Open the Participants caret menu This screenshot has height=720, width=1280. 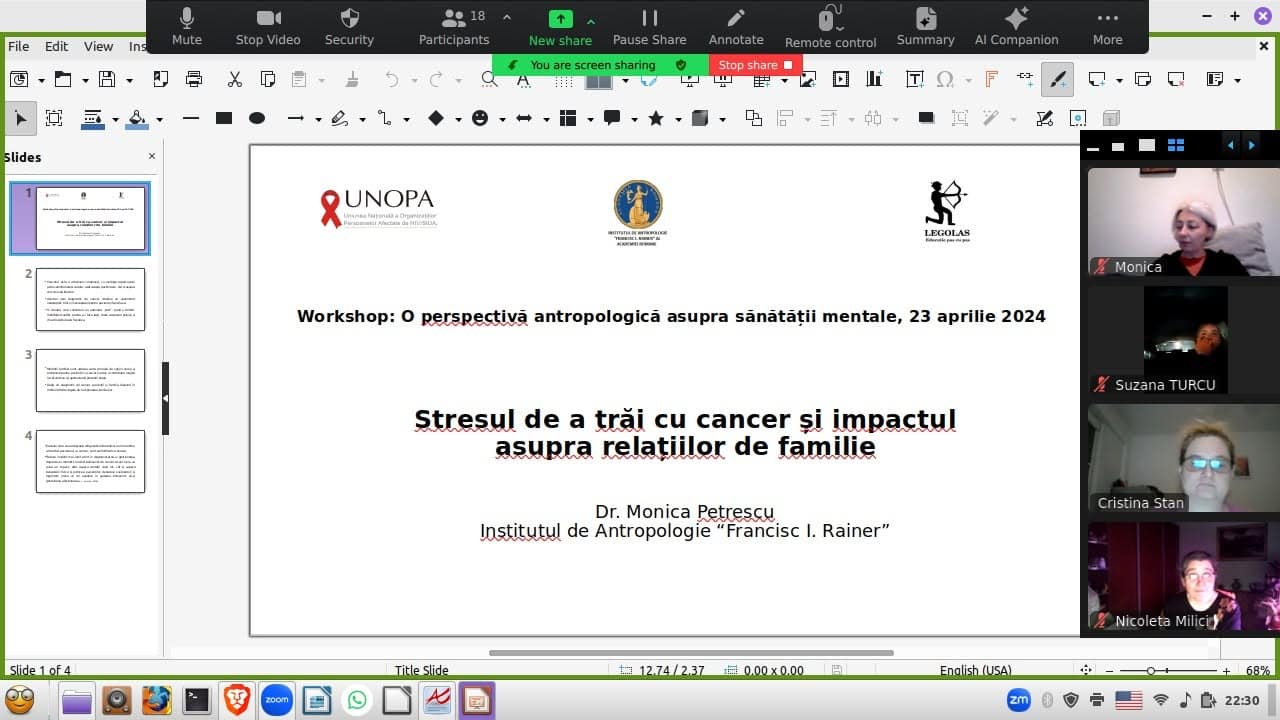coord(506,18)
